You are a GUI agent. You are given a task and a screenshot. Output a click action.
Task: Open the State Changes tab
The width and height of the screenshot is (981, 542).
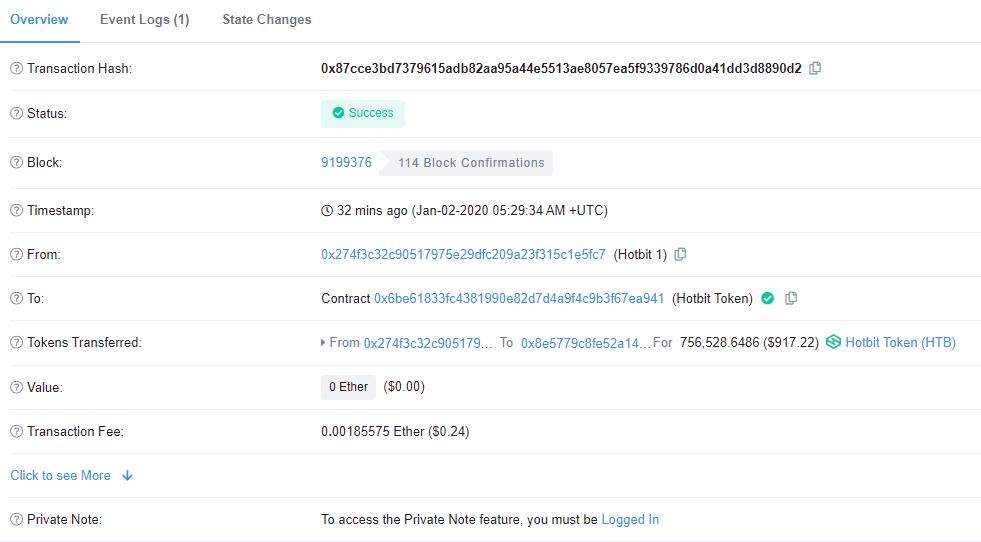267,19
